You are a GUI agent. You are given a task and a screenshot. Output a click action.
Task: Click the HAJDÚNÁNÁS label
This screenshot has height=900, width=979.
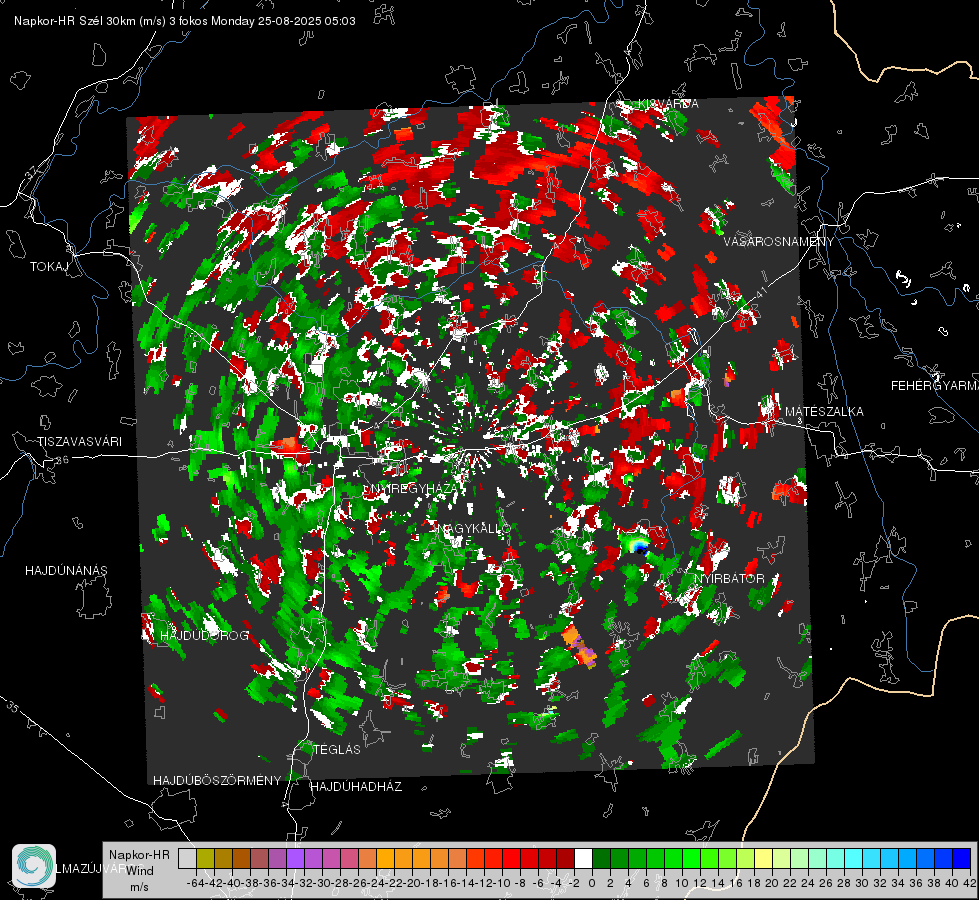point(66,570)
